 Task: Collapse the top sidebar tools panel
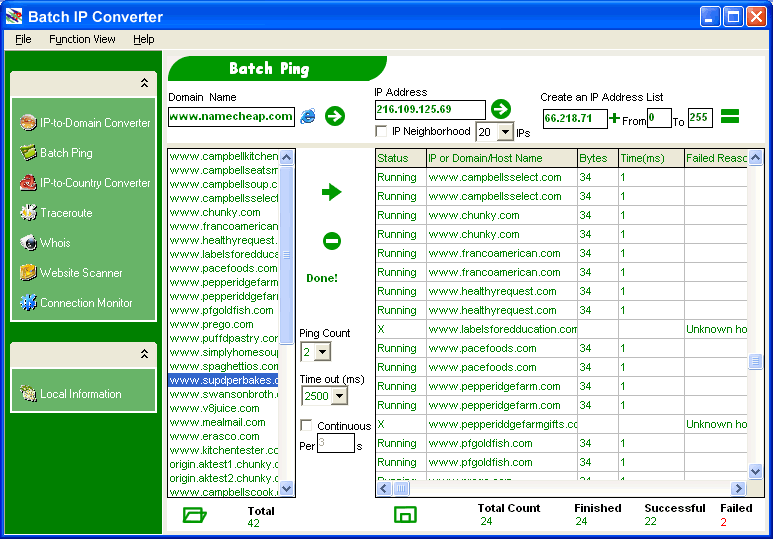coord(144,83)
